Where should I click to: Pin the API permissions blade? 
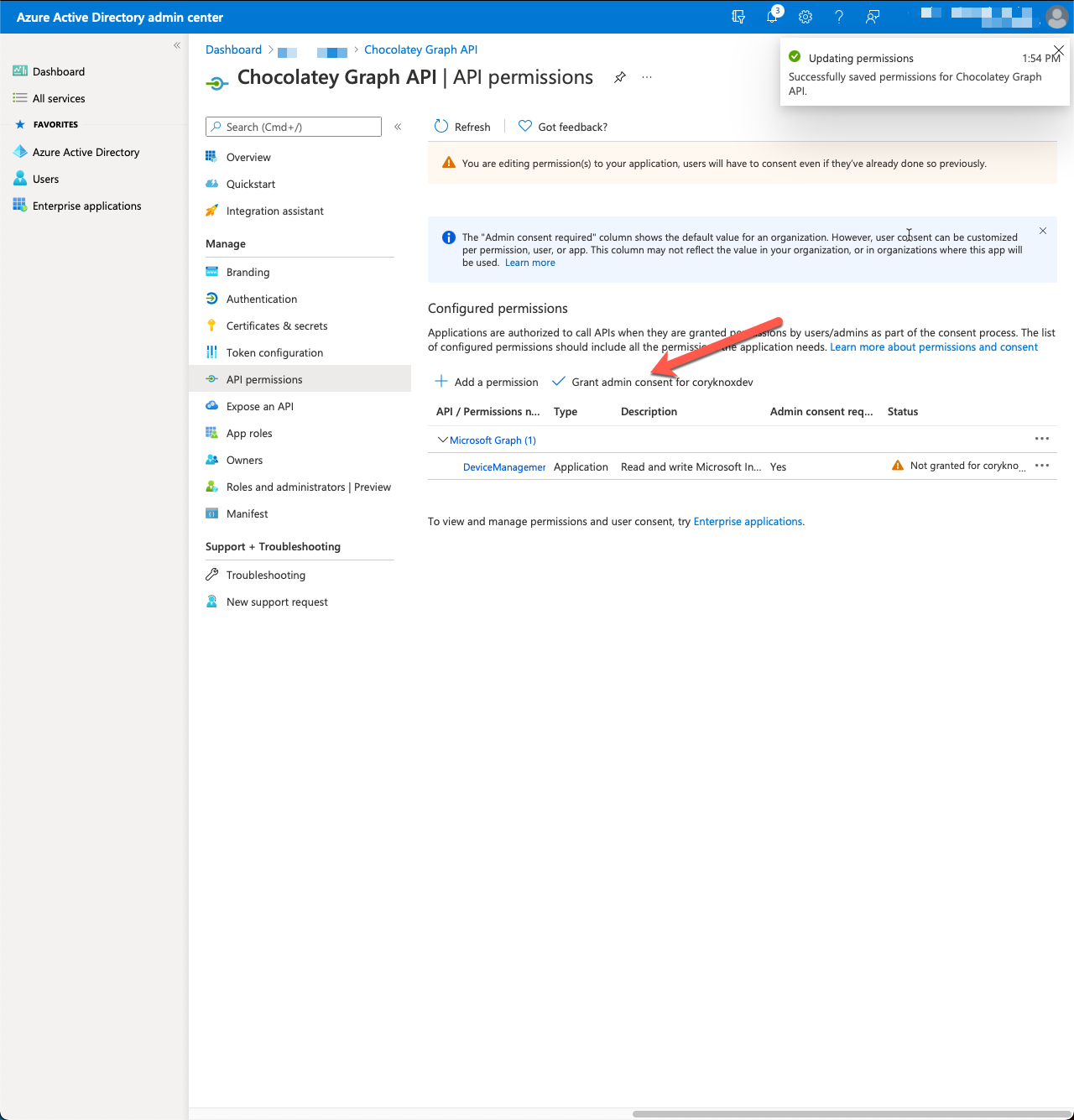pyautogui.click(x=619, y=77)
